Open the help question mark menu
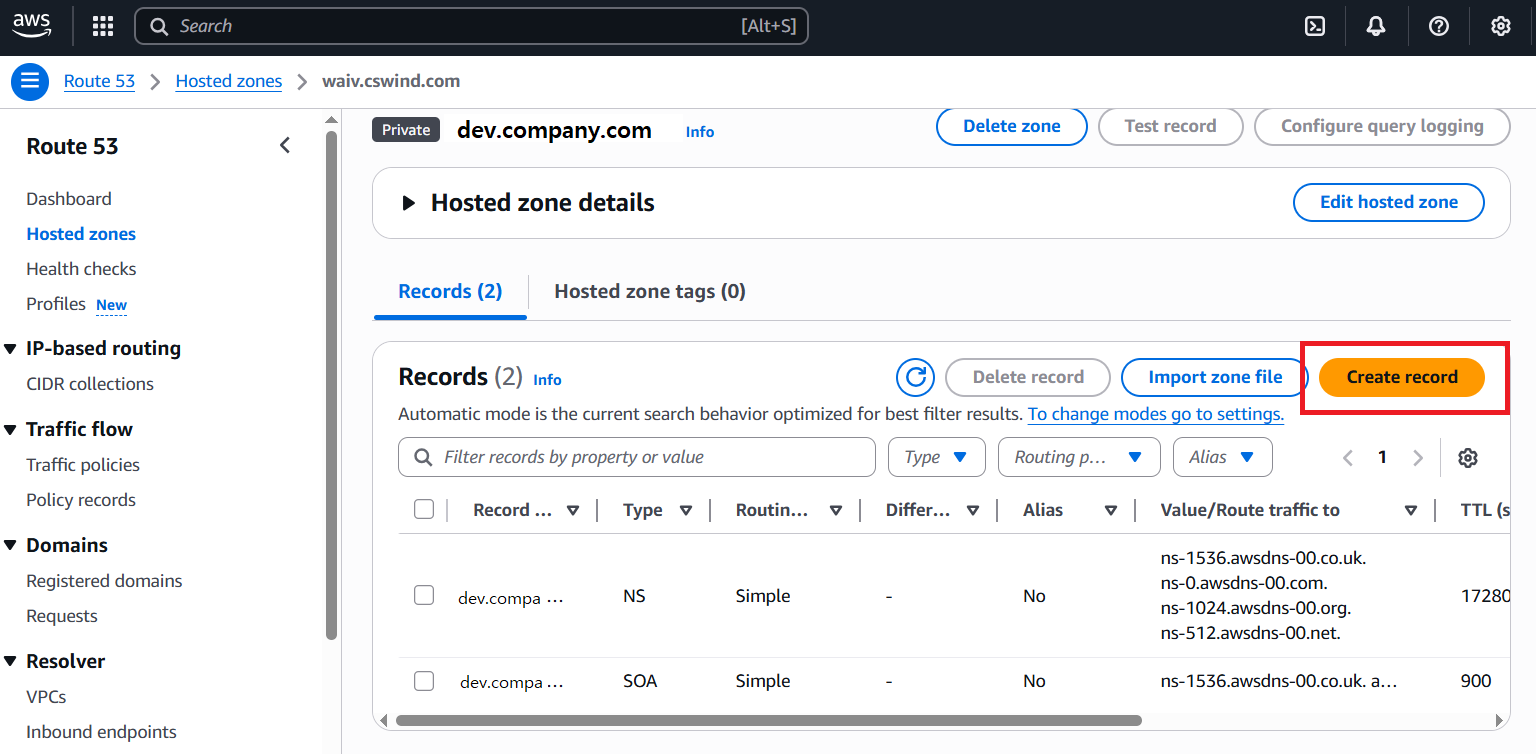The image size is (1536, 754). pyautogui.click(x=1438, y=27)
